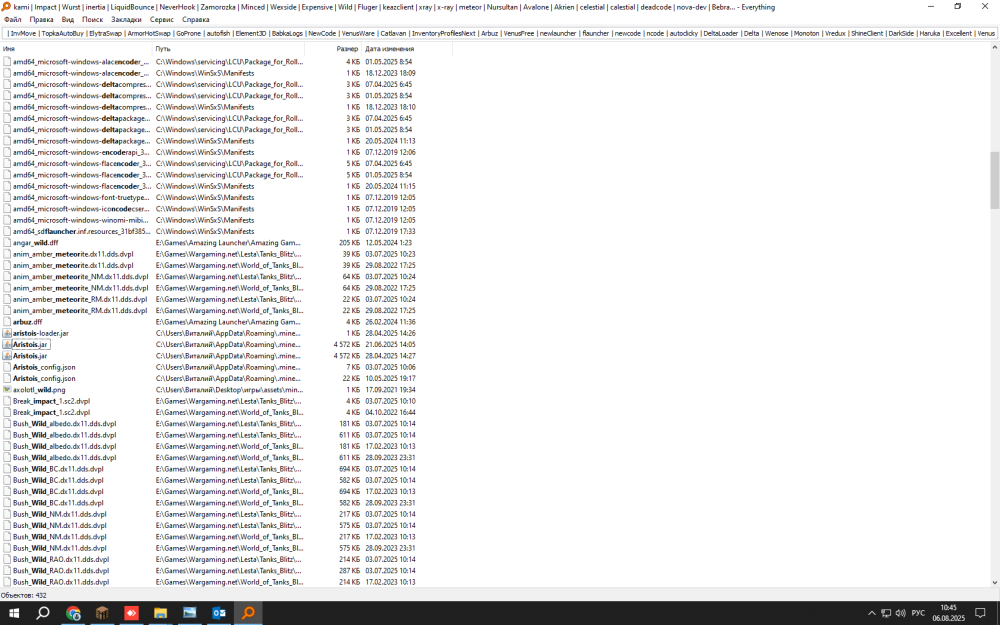Click the image icon of axolotl_wild.png

7,390
